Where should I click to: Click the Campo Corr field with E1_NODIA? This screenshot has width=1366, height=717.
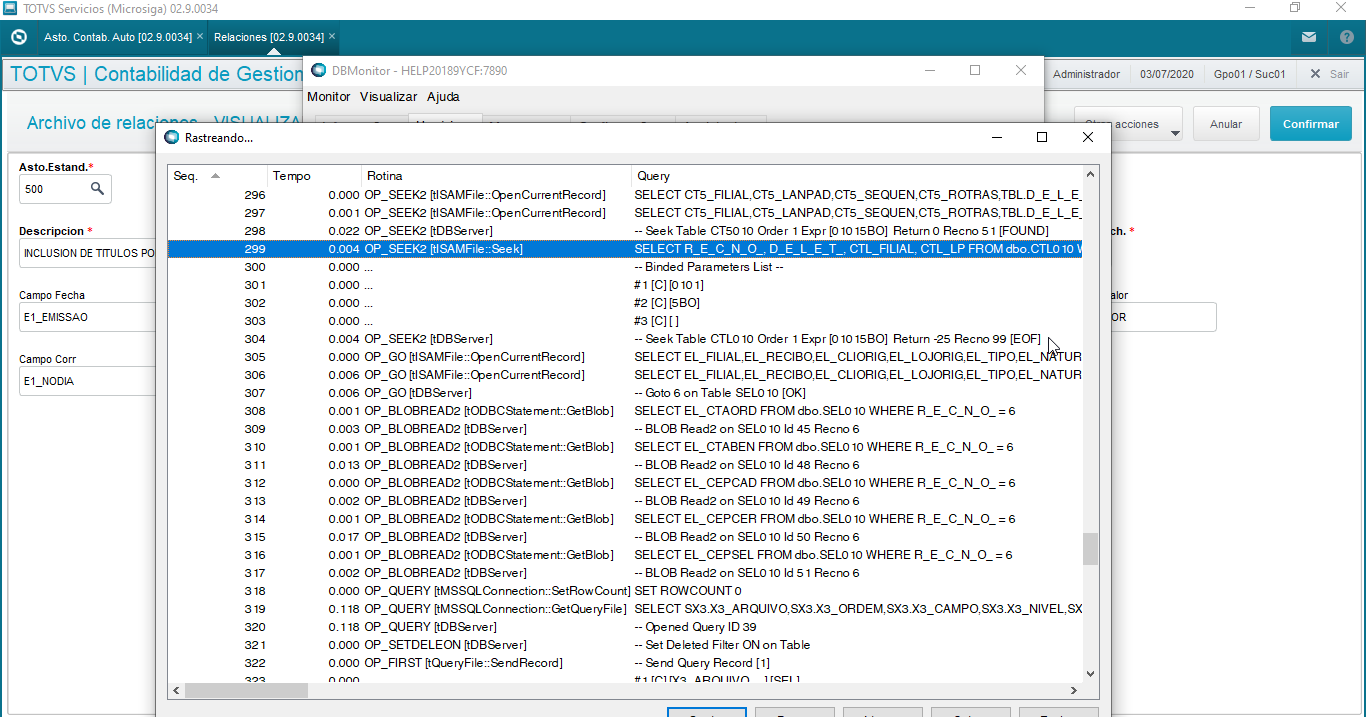point(87,381)
